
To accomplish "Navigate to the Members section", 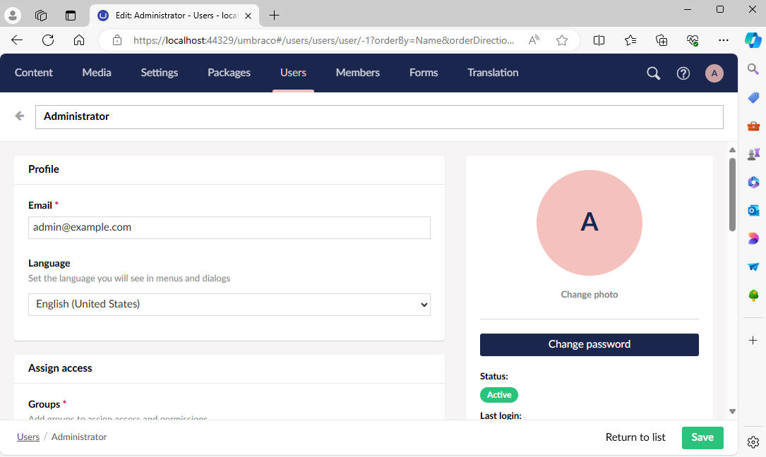I will click(357, 73).
